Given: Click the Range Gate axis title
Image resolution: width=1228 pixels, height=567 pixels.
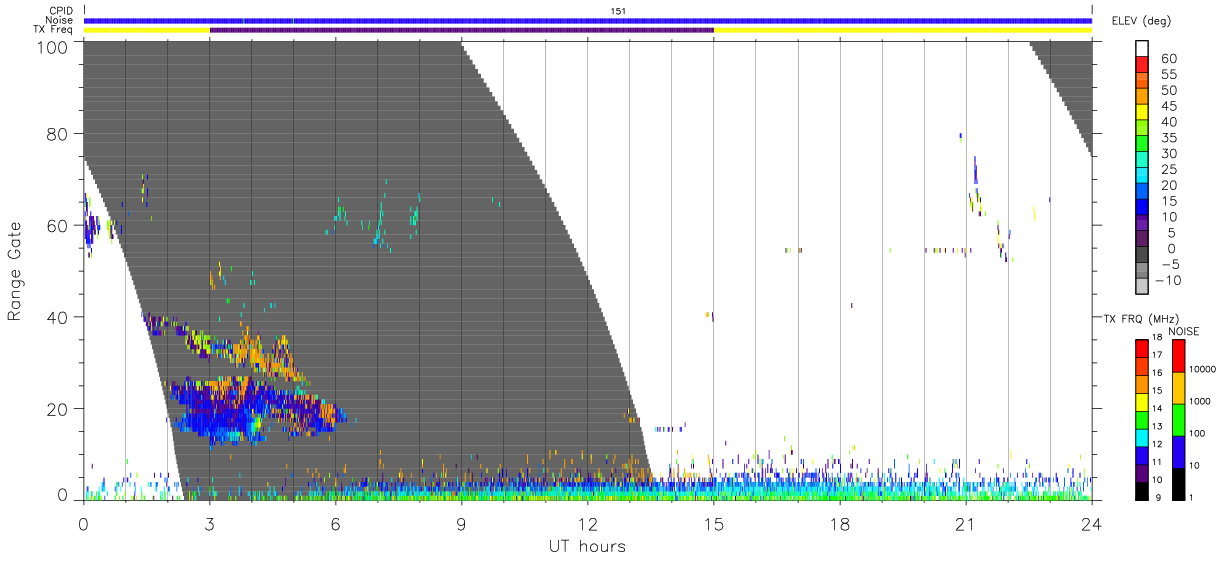Looking at the screenshot, I should 15,271.
